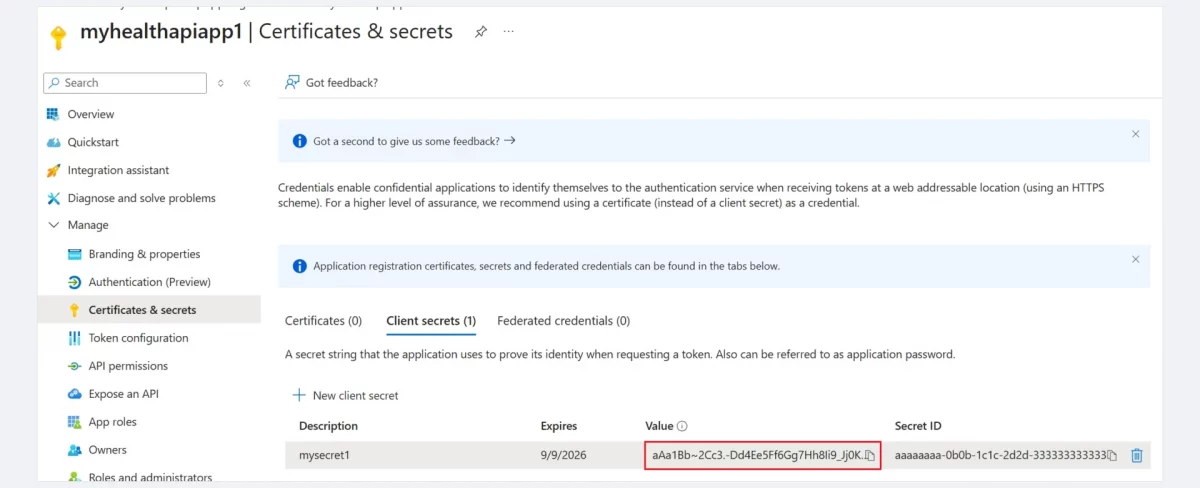Click the Description column header
The image size is (1200, 488).
pos(328,426)
